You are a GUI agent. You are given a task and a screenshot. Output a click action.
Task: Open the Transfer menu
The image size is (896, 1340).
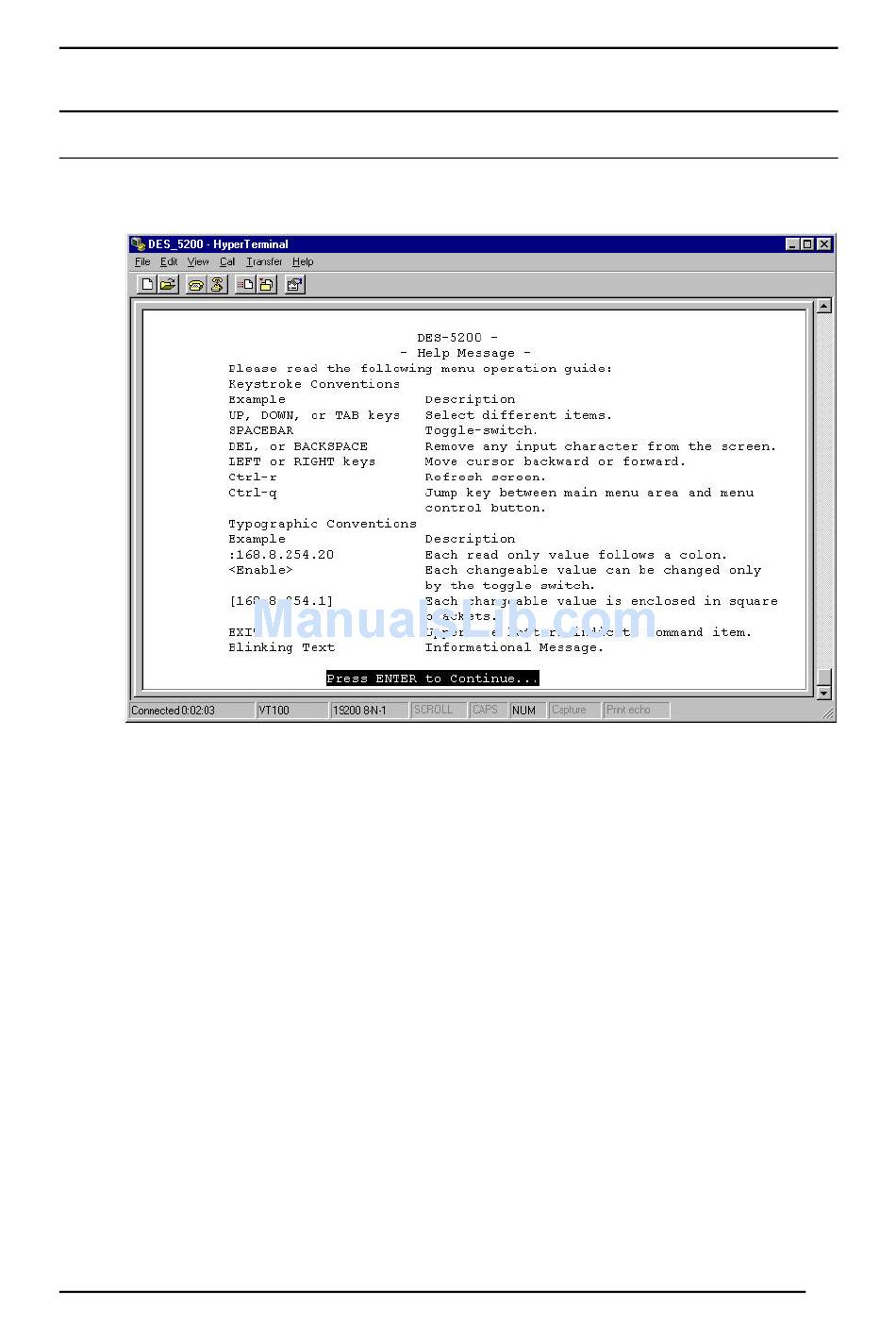[264, 261]
